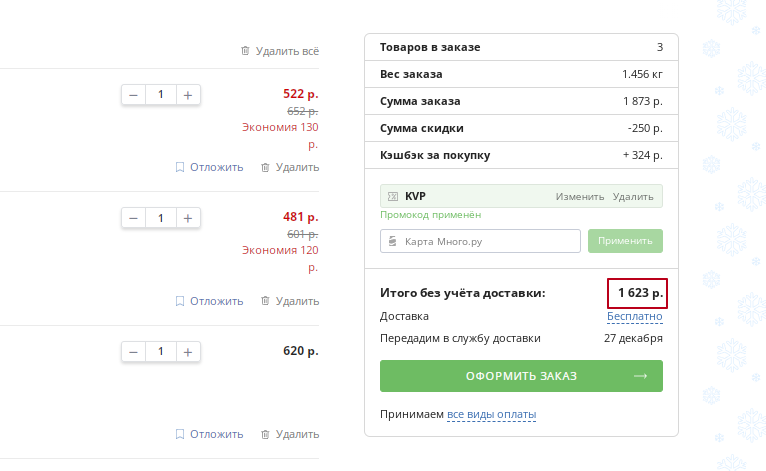This screenshot has height=471, width=766.
Task: Focus the 'Карта Много.ру' input field
Action: point(480,241)
